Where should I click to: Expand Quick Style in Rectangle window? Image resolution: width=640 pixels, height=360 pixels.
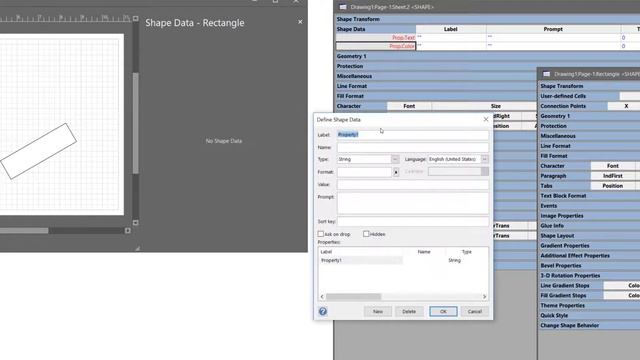(x=554, y=316)
